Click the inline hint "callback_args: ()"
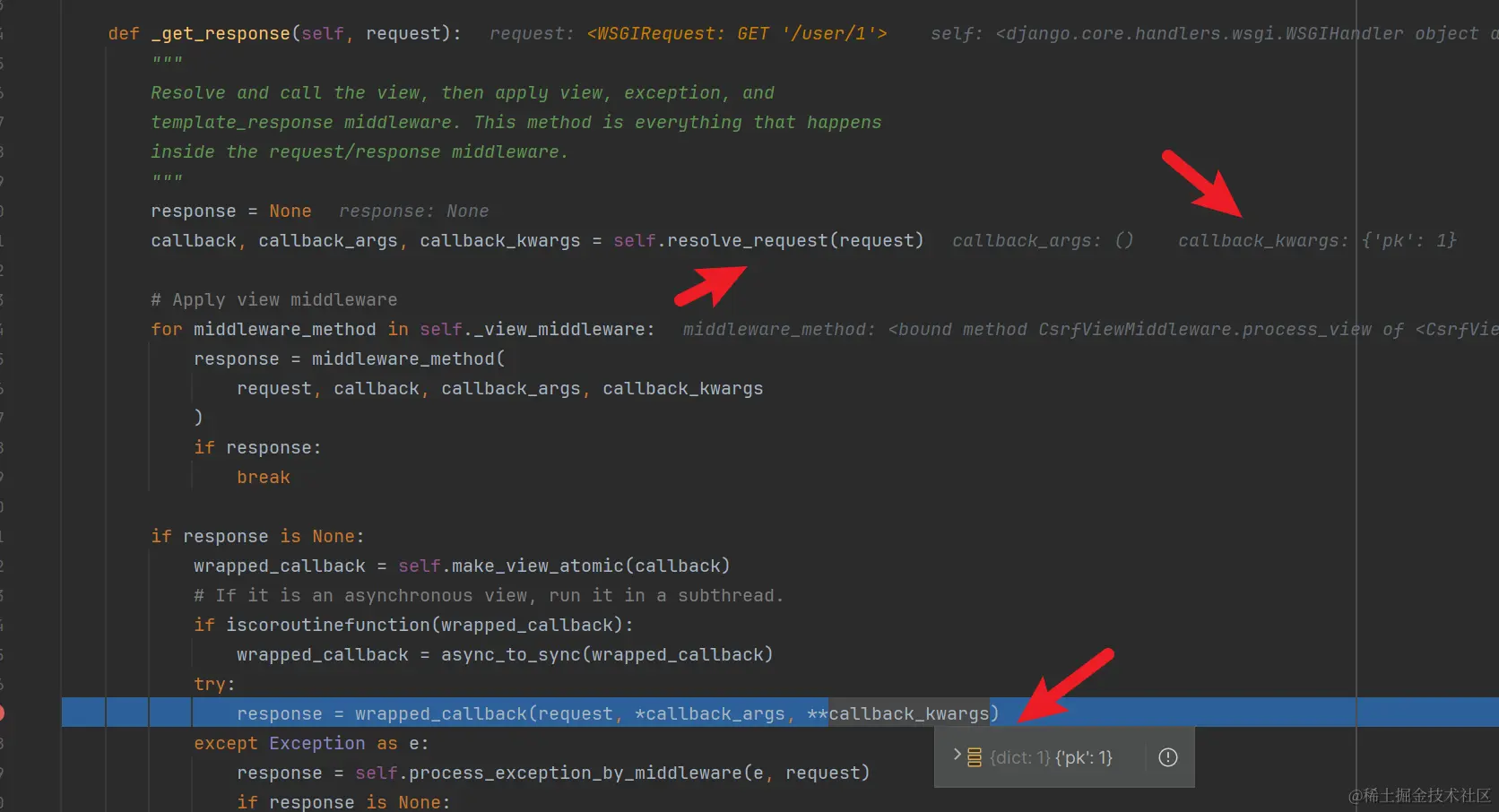This screenshot has height=812, width=1499. tap(1044, 240)
